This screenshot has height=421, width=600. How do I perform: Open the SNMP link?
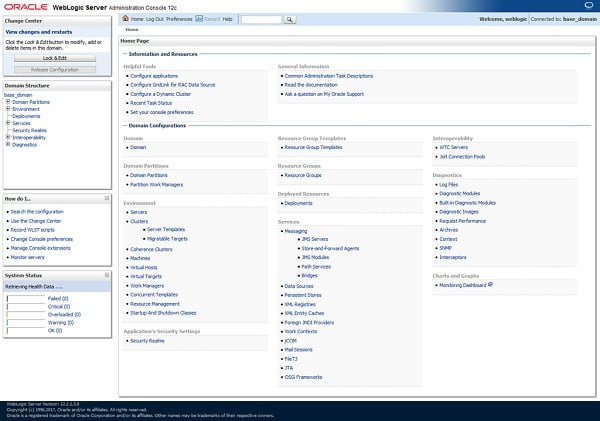coord(445,248)
